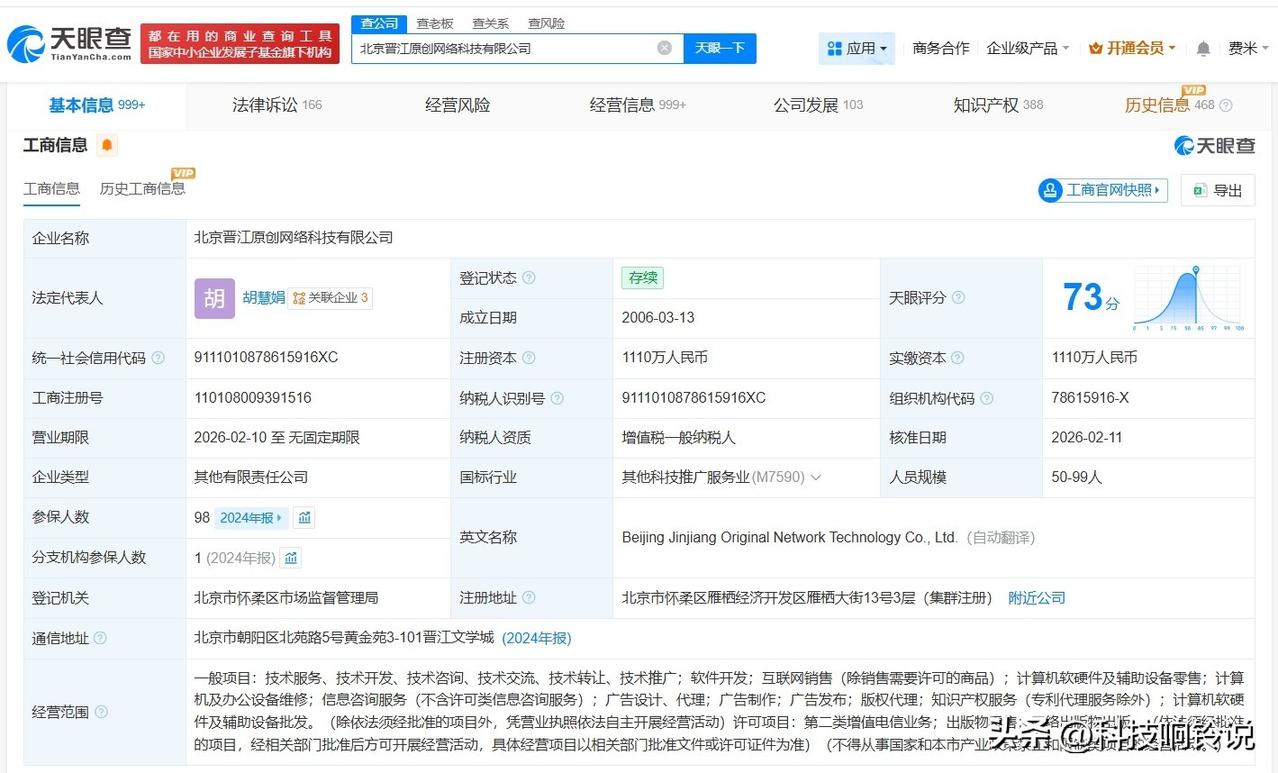Switch to the 查风险 search tab
This screenshot has height=773, width=1278.
click(x=546, y=23)
